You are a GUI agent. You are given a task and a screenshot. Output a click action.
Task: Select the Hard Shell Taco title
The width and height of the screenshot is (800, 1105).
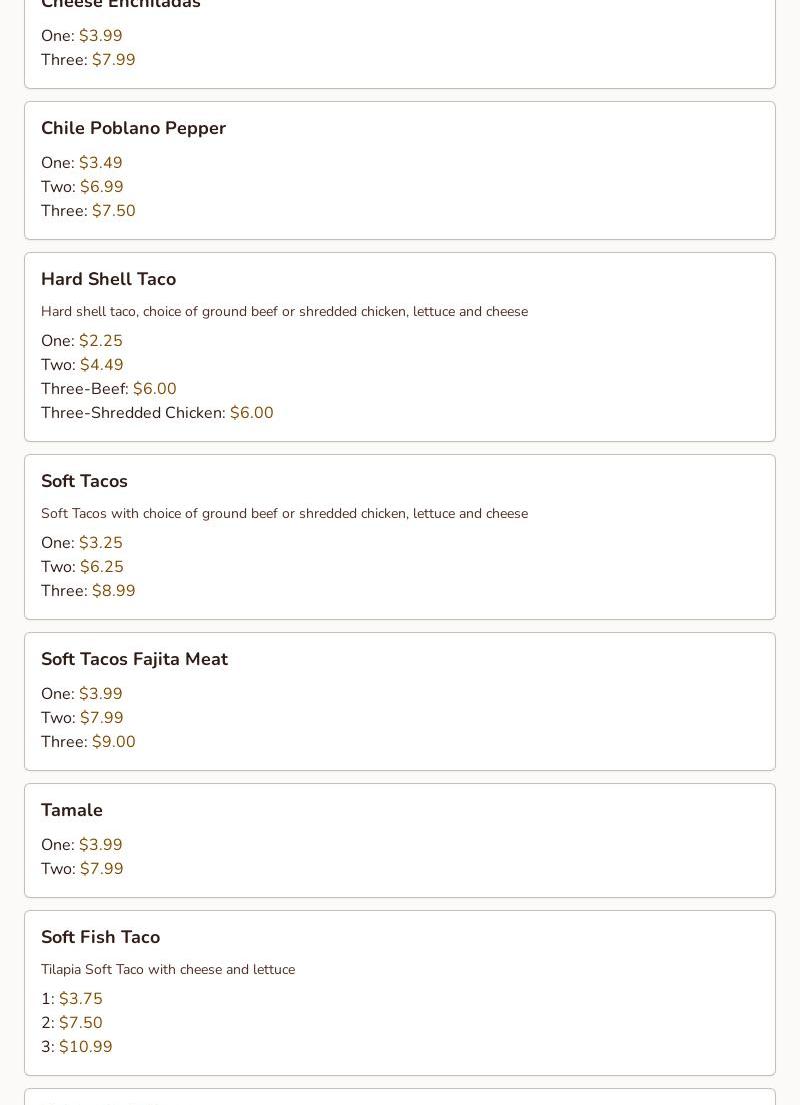tap(108, 279)
